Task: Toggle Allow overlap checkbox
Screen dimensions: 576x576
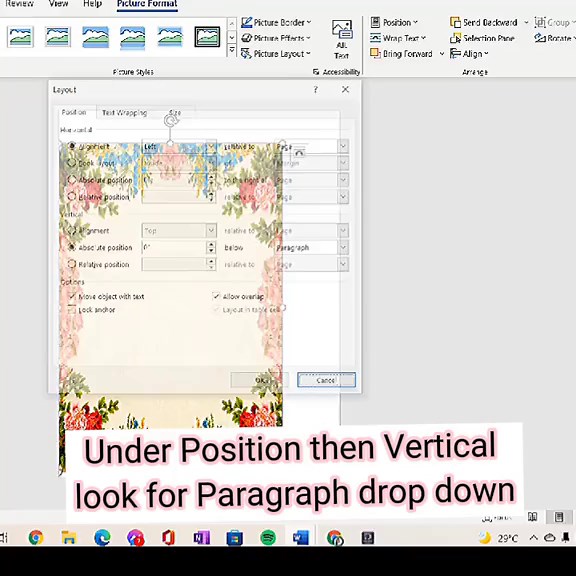Action: pos(216,296)
